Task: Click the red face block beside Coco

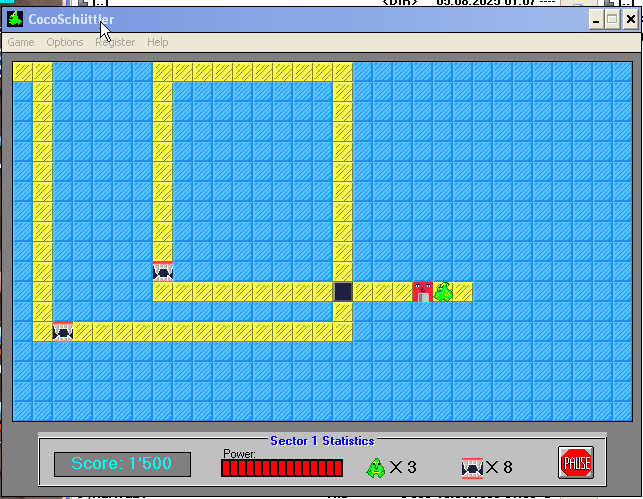Action: pos(423,292)
